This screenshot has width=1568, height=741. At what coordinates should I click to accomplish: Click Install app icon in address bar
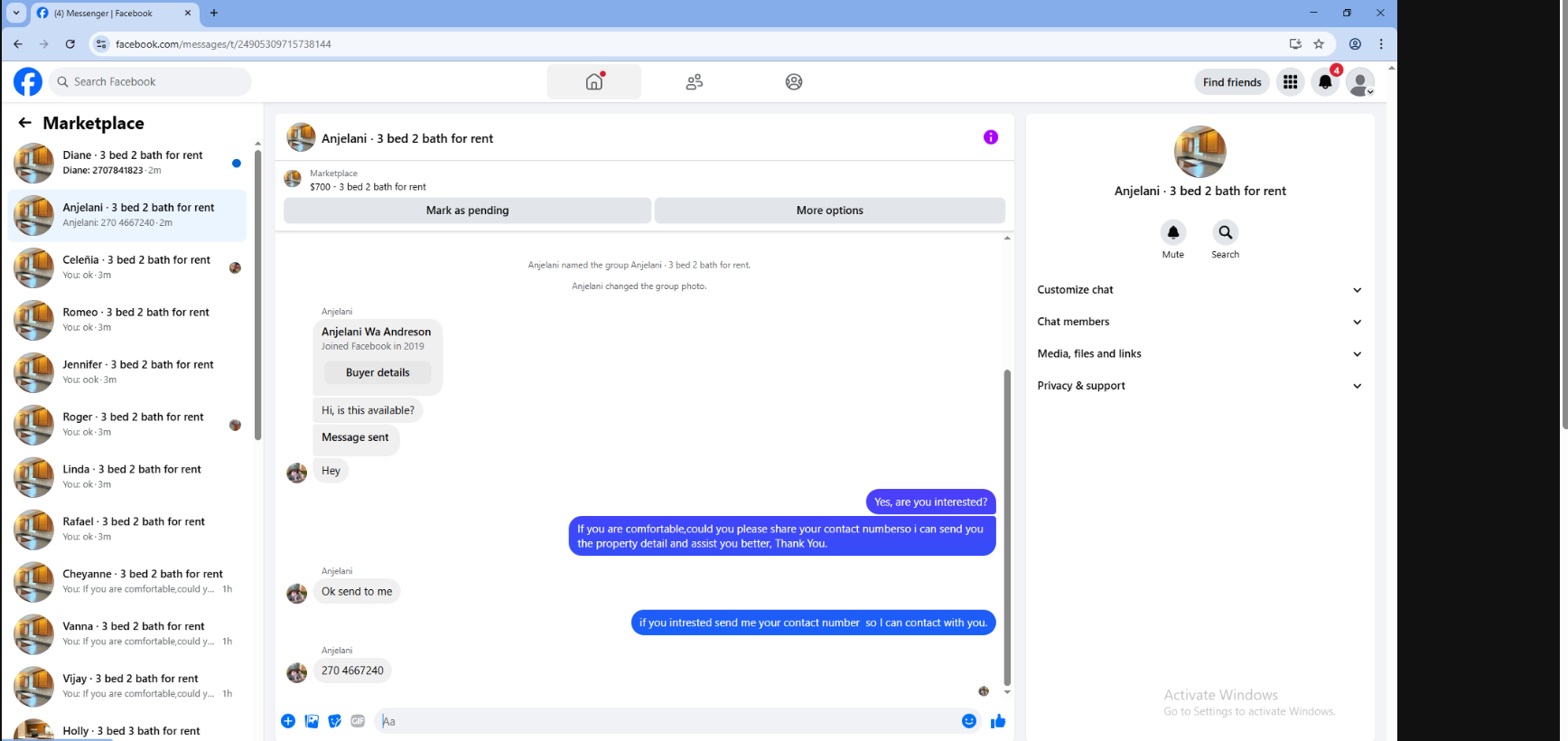coord(1295,43)
